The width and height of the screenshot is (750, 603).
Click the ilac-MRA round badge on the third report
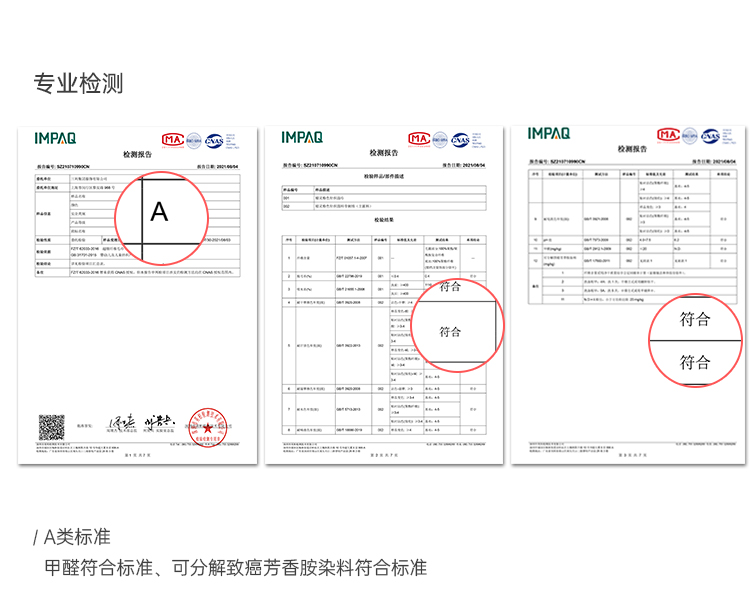click(x=690, y=136)
